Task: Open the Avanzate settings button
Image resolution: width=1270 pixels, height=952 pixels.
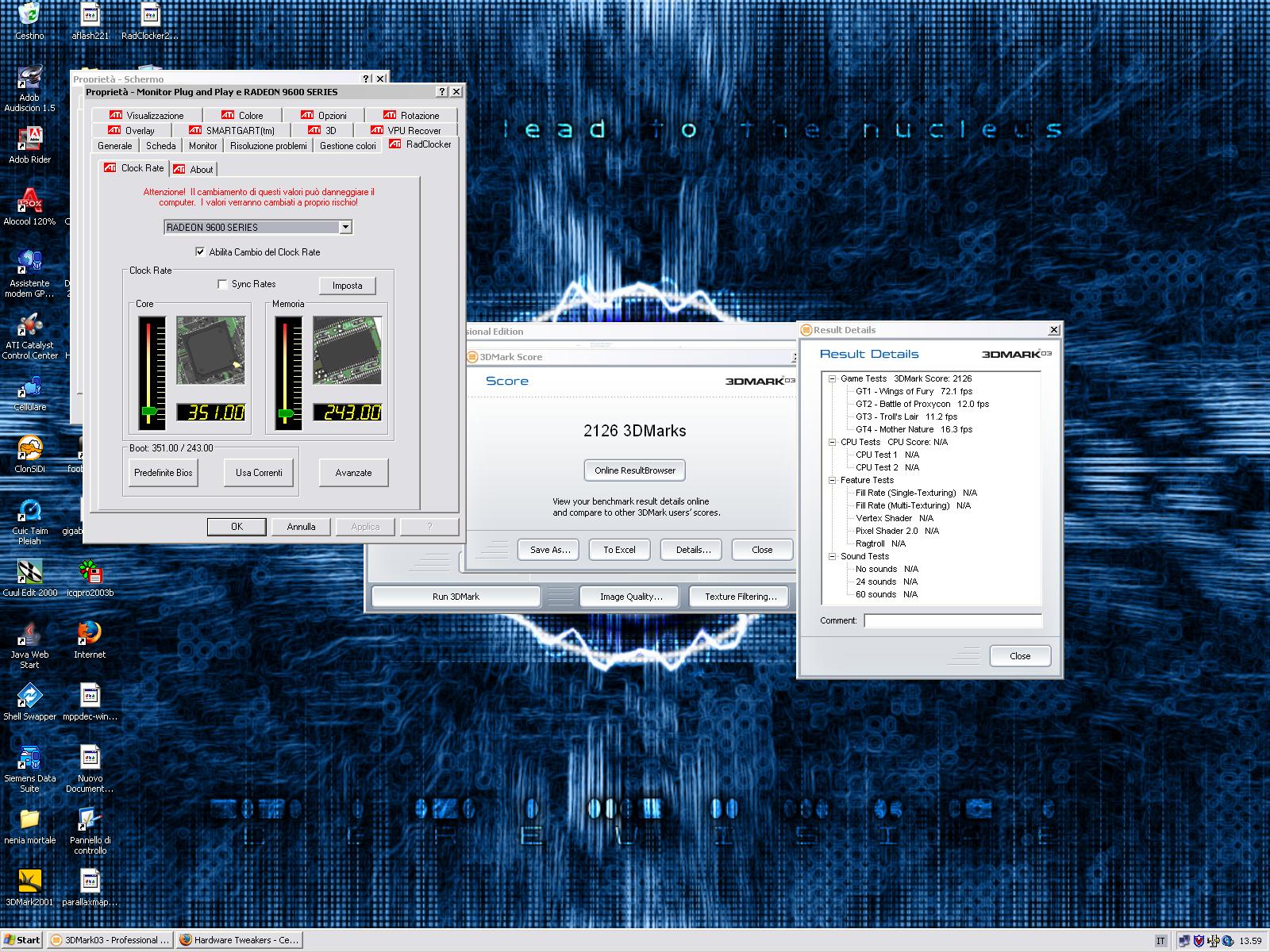Action: 353,473
